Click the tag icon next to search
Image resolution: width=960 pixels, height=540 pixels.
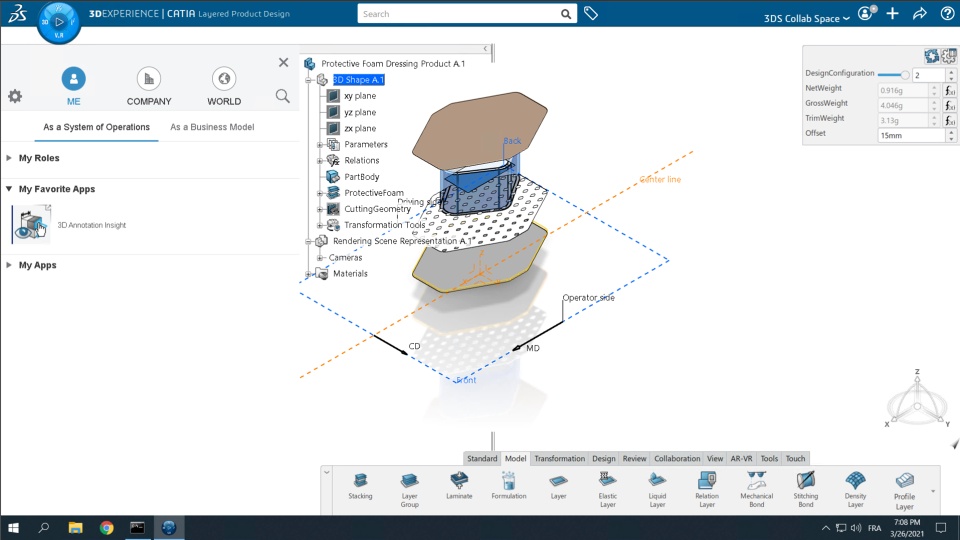(591, 13)
